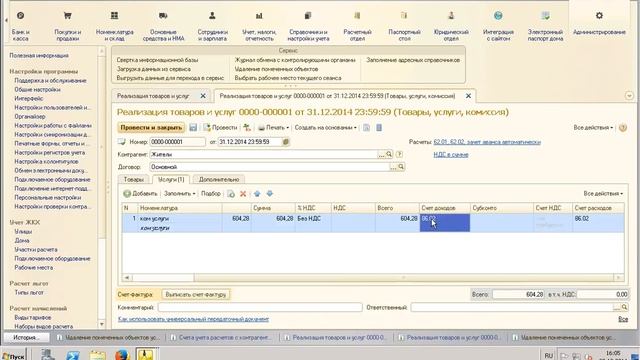Launch Firefox from the taskbar
This screenshot has height=360, width=640.
(x=122, y=355)
